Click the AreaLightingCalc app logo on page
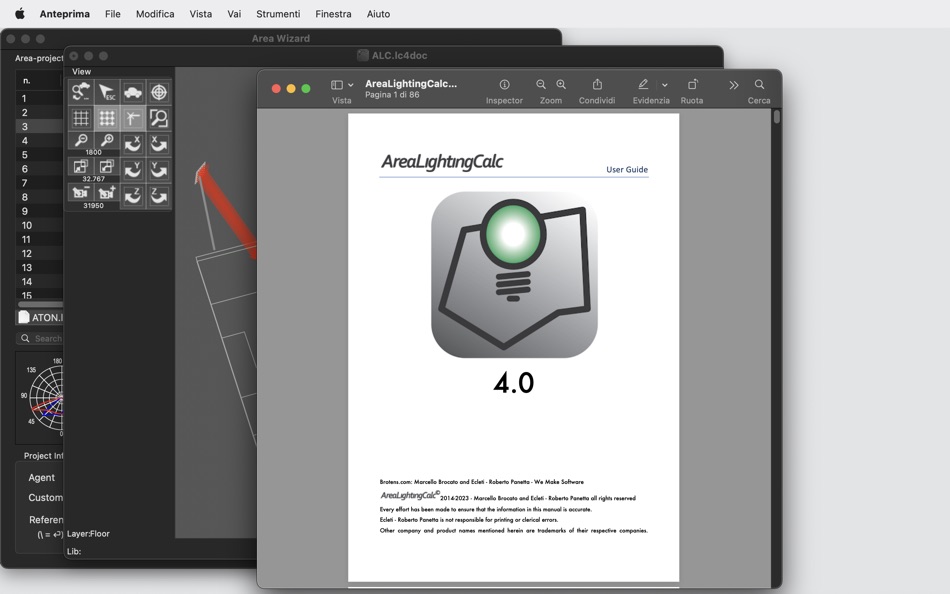This screenshot has height=594, width=950. point(514,275)
